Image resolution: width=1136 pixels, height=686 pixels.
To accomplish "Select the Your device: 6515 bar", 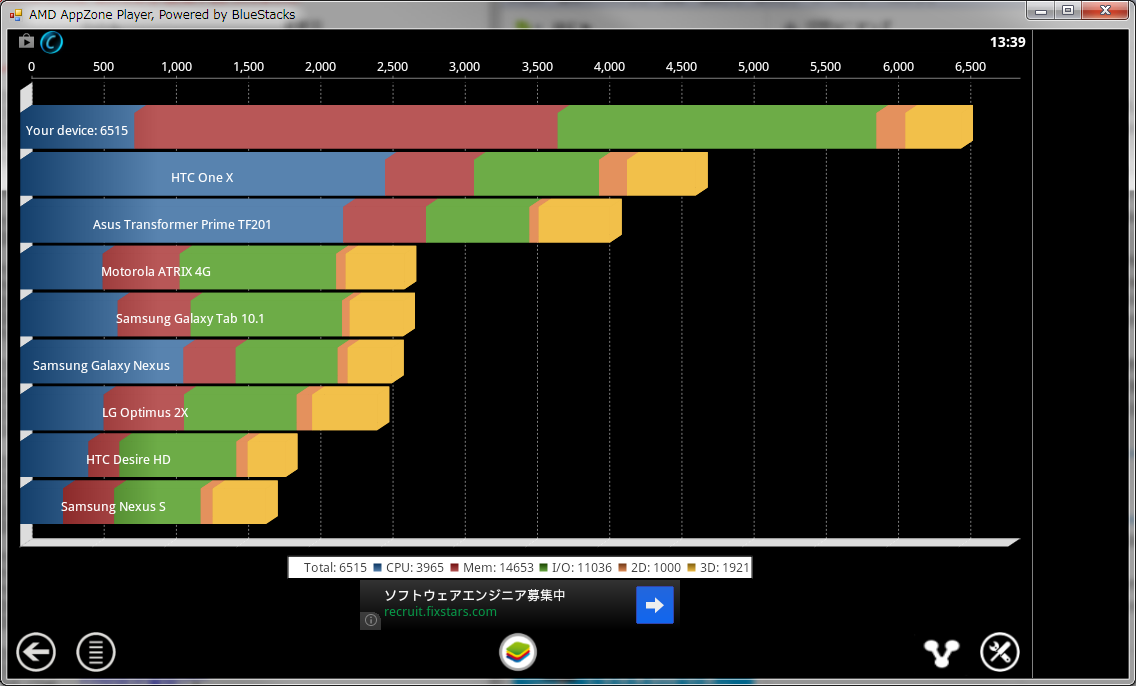I will (x=496, y=127).
